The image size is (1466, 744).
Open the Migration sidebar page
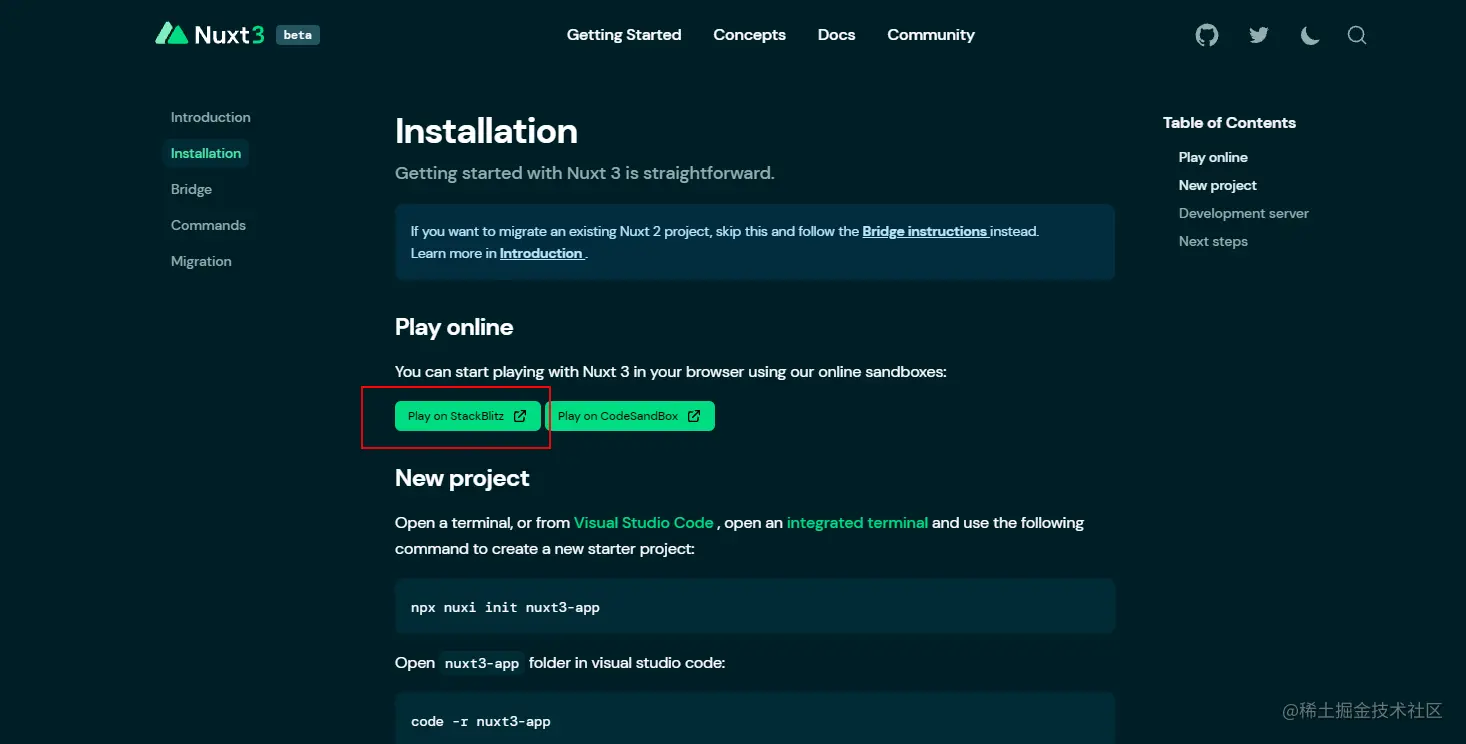(x=201, y=261)
